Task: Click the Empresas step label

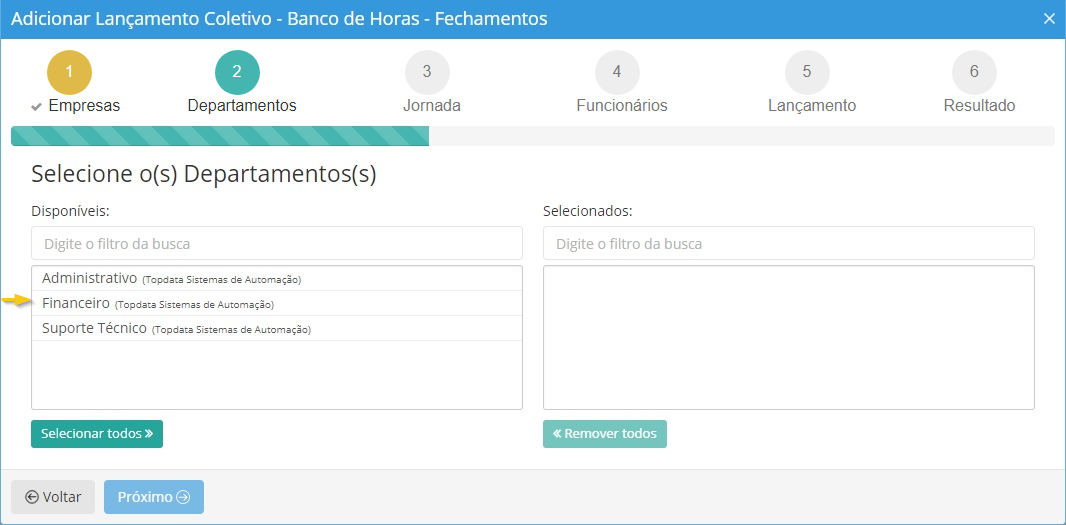Action: click(x=84, y=106)
